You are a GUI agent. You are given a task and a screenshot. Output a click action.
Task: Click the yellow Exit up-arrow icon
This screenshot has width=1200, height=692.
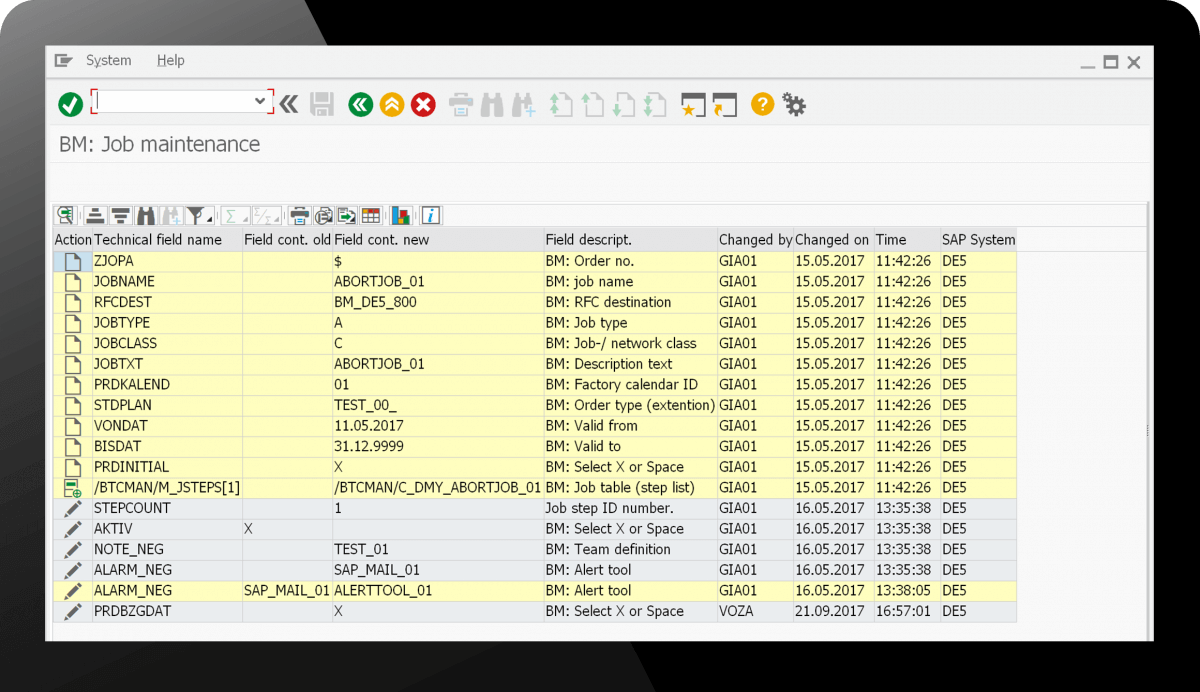[x=392, y=104]
